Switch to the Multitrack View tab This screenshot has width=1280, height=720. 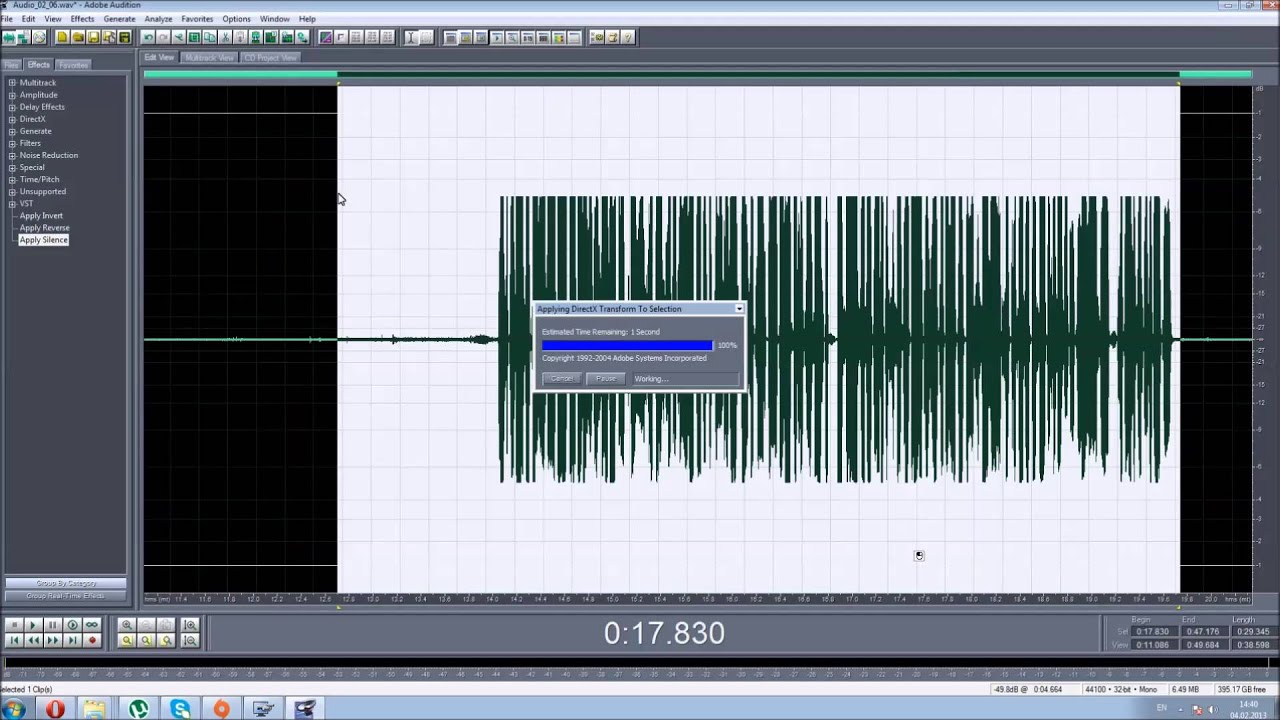209,58
